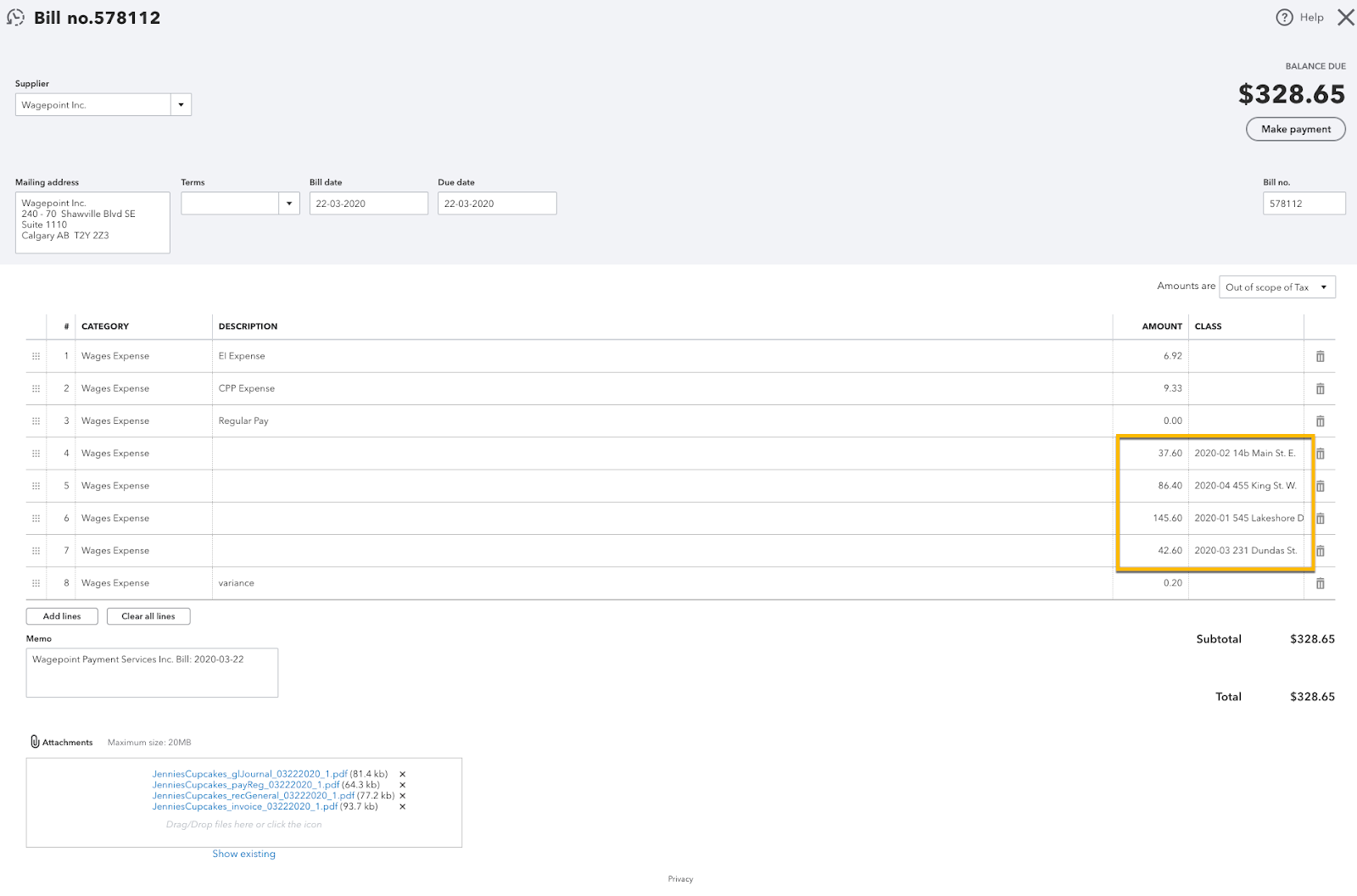Delete line 4 with its trash icon

(1320, 454)
